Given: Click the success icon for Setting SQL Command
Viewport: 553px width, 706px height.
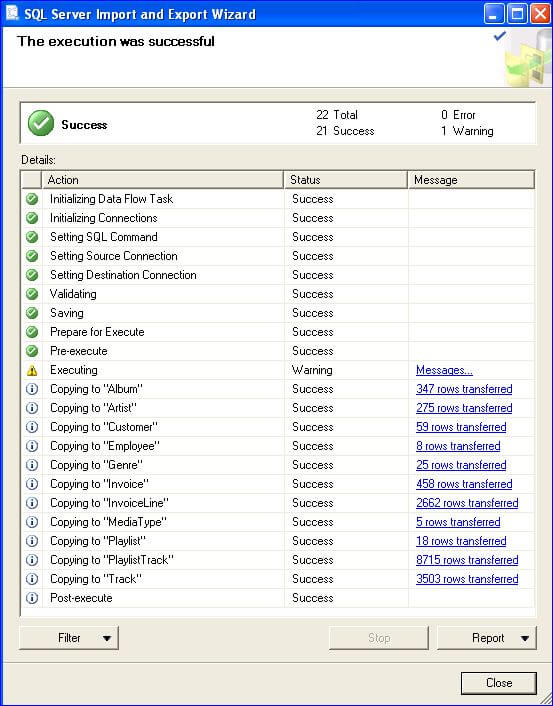Looking at the screenshot, I should coord(32,237).
